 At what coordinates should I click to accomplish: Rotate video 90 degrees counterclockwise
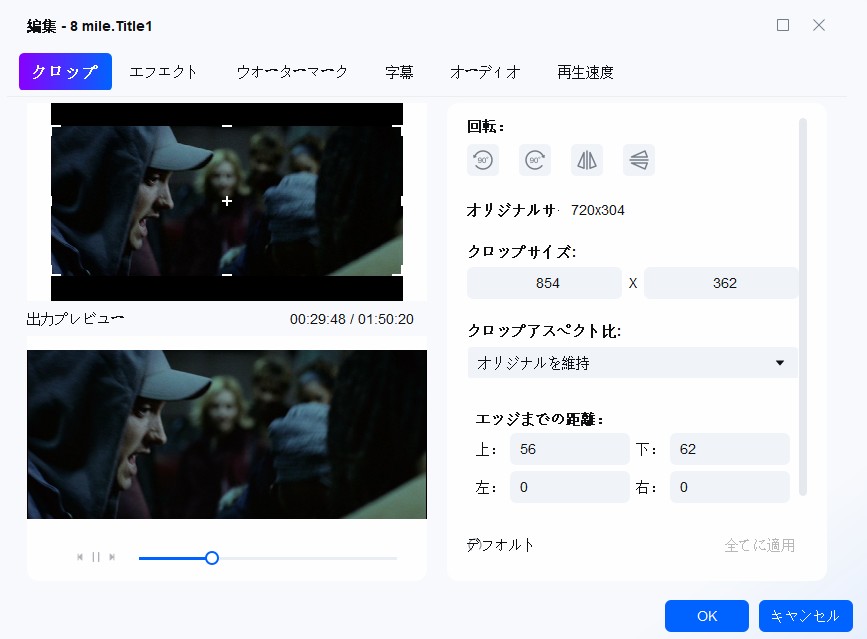coord(483,160)
